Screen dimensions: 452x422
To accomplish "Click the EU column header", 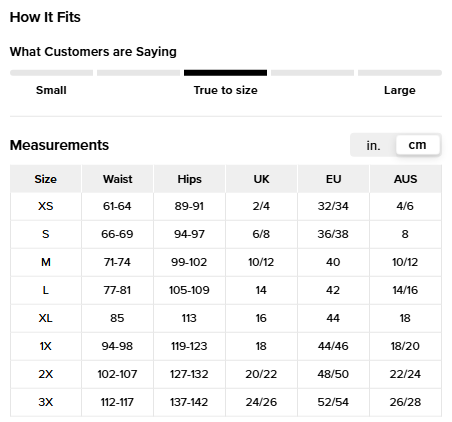I will pos(333,179).
